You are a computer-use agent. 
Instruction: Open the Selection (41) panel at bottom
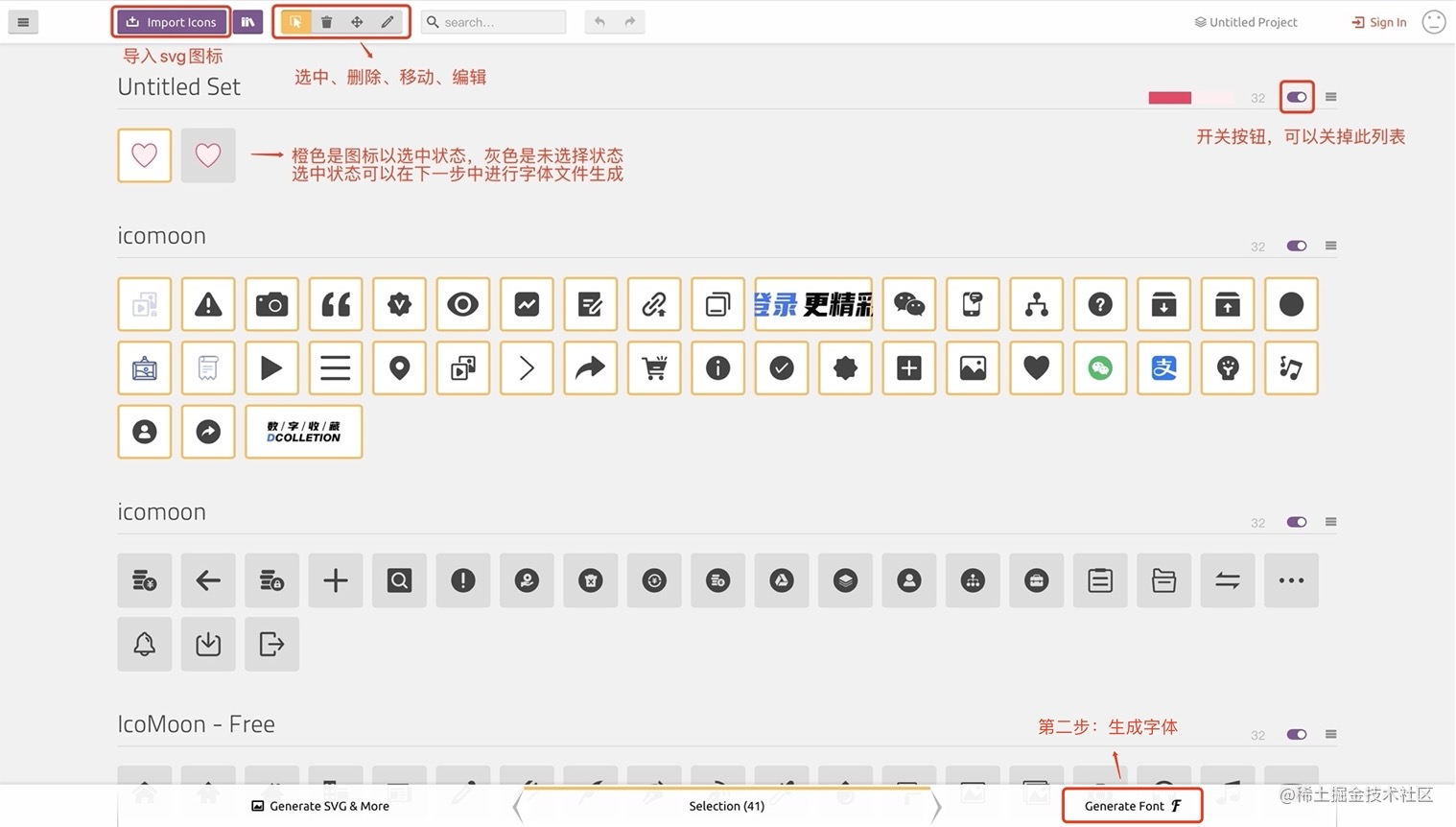tap(726, 806)
